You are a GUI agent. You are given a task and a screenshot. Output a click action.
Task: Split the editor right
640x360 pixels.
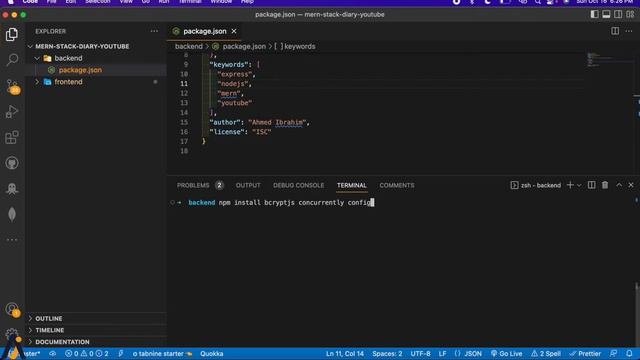615,31
